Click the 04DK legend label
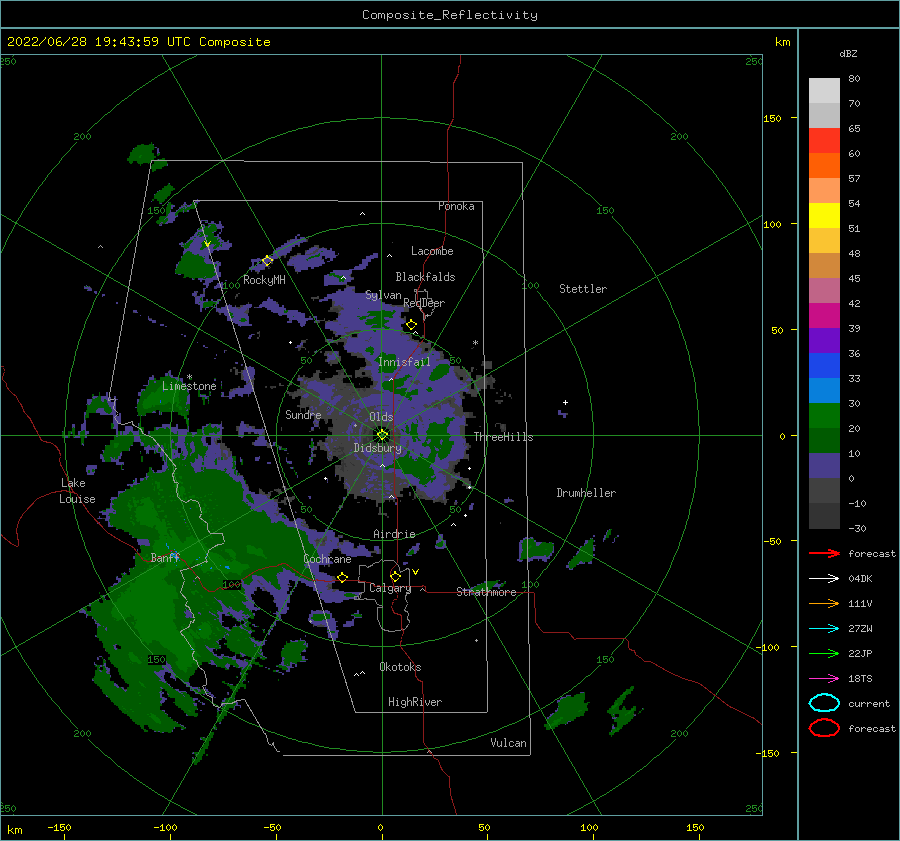Viewport: 900px width, 841px height. [860, 578]
